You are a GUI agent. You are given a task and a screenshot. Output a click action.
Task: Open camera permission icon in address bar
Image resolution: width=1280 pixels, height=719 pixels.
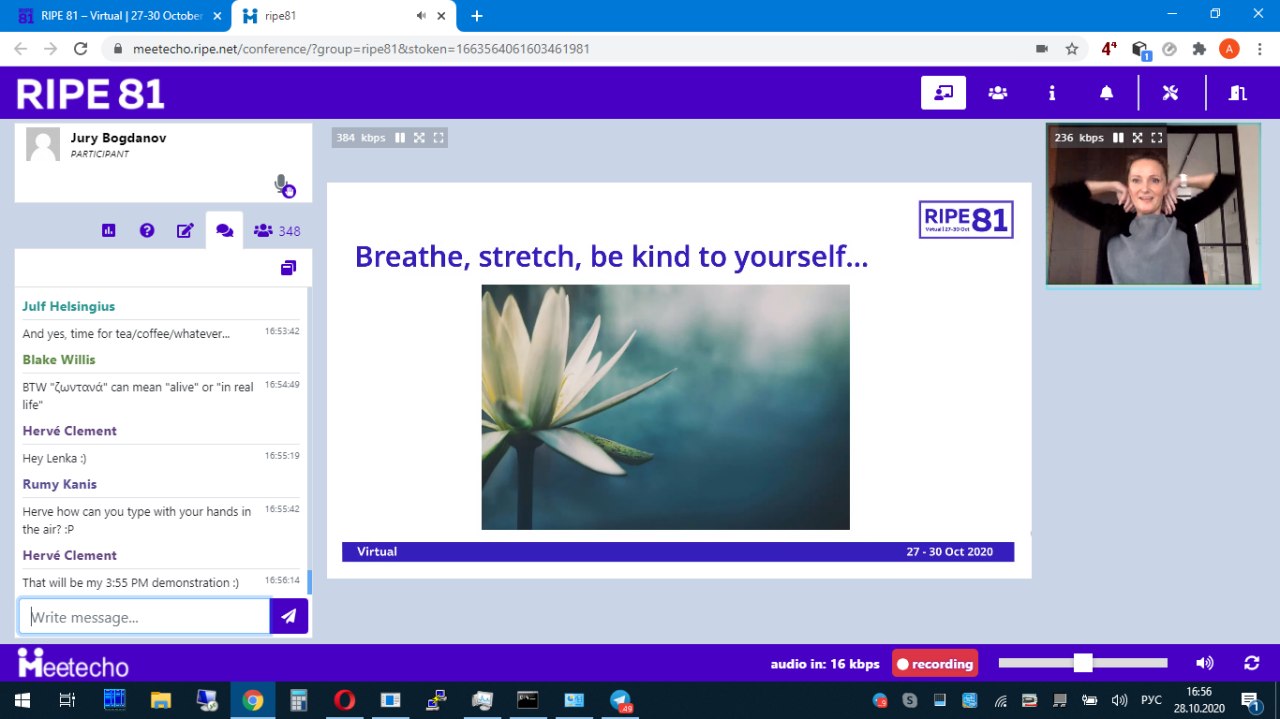(x=1042, y=48)
